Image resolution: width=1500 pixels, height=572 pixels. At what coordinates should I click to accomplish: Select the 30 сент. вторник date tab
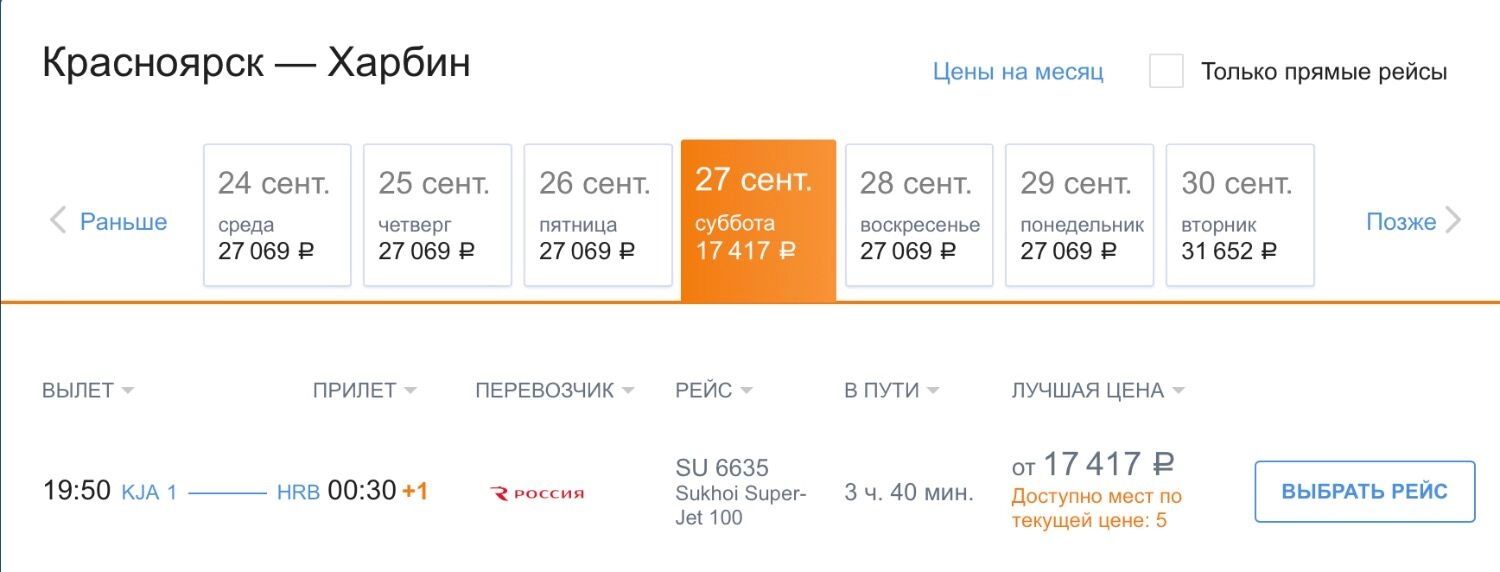pyautogui.click(x=1240, y=215)
